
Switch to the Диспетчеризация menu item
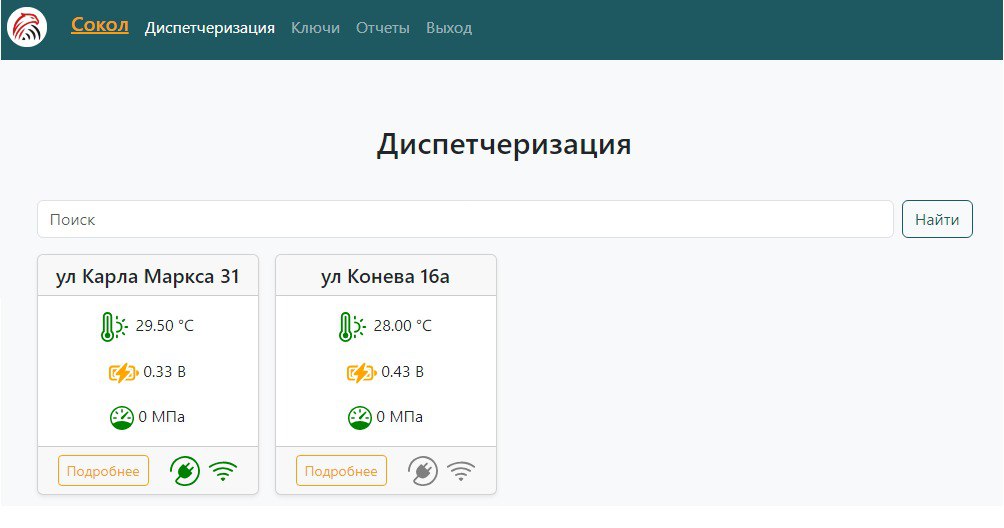[x=210, y=28]
